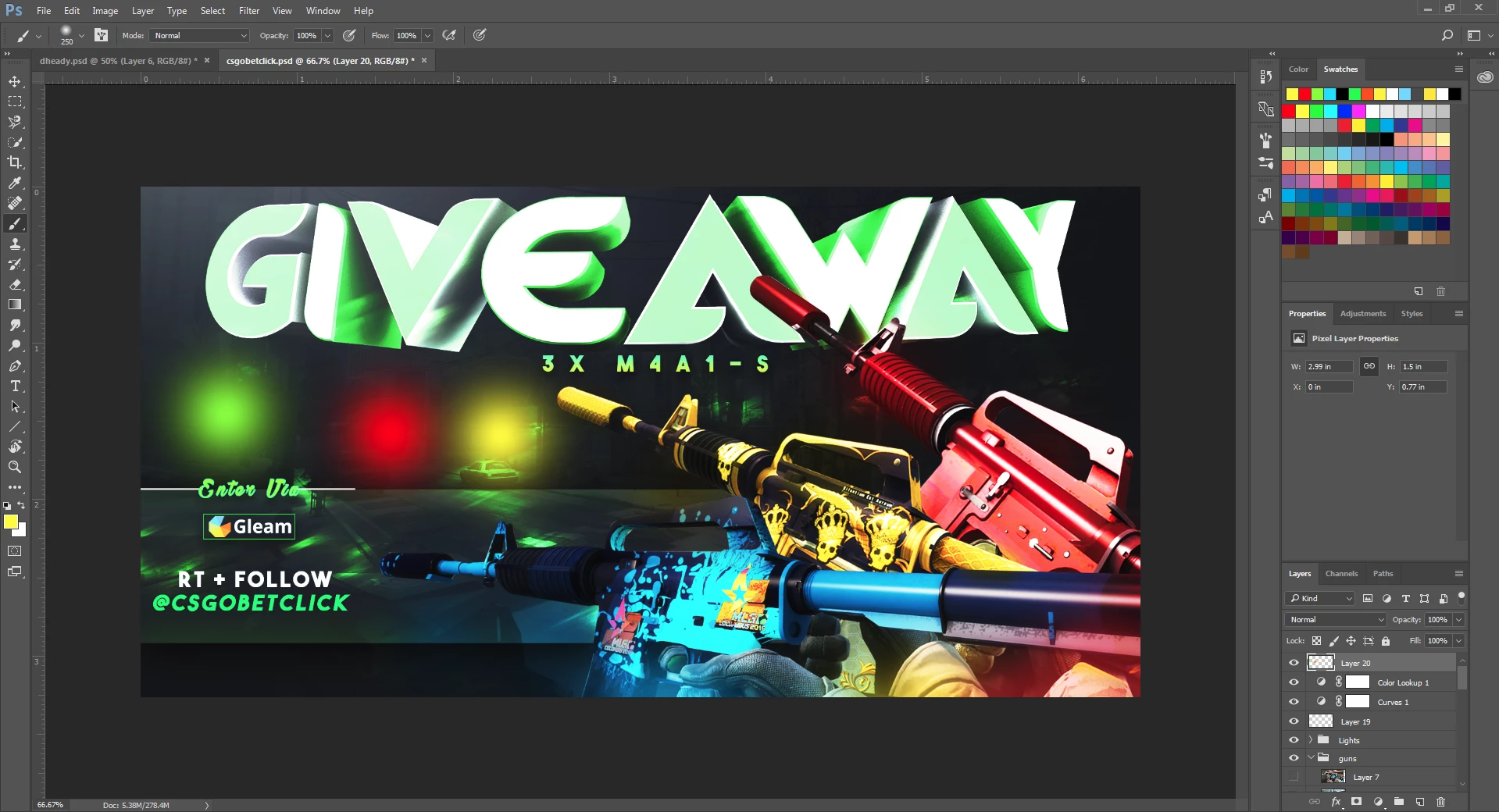Select the Quick Selection tool
Screen dimensions: 1499x812
(x=15, y=142)
